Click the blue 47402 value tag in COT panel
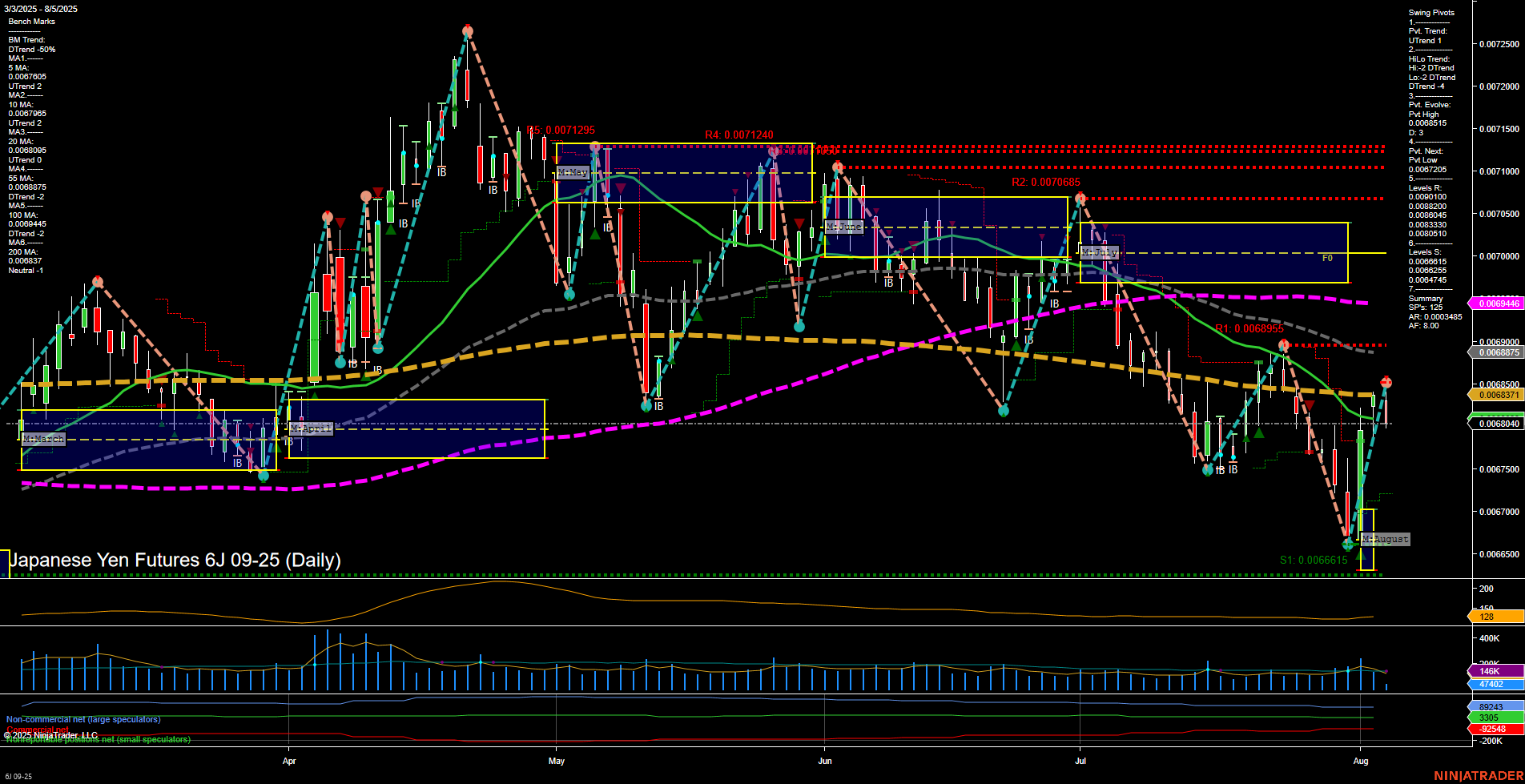This screenshot has height=784, width=1525. (x=1493, y=684)
